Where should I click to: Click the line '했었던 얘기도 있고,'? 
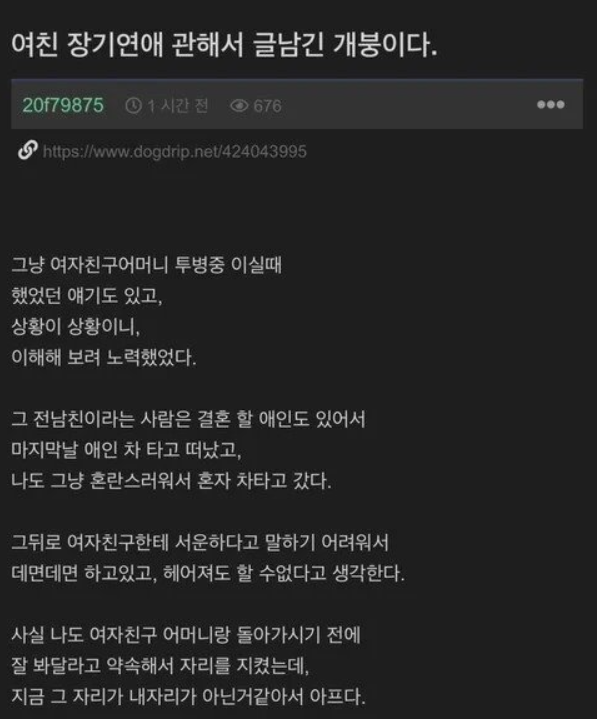[x=87, y=296]
